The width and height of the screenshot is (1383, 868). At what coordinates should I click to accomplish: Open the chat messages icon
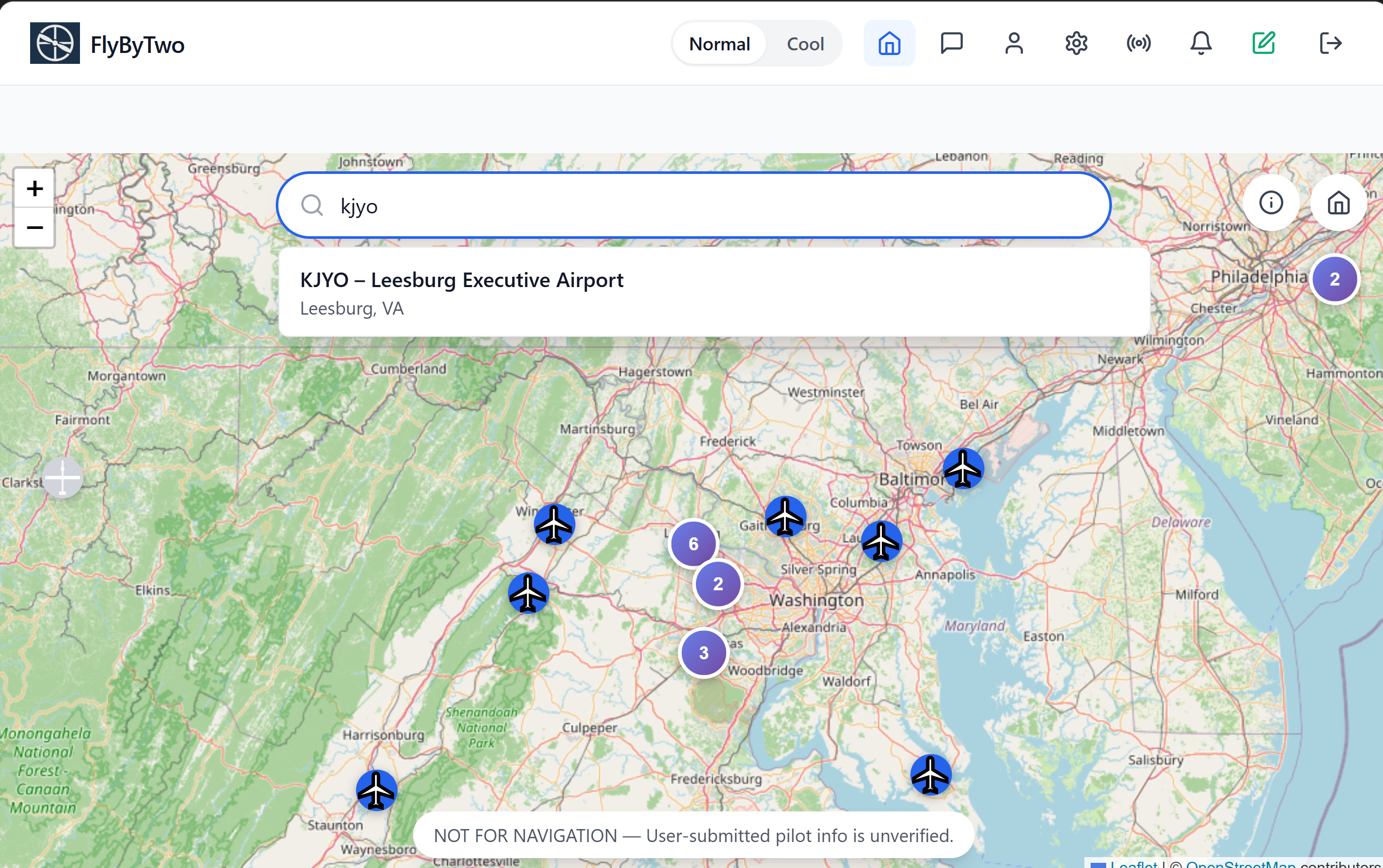tap(951, 44)
